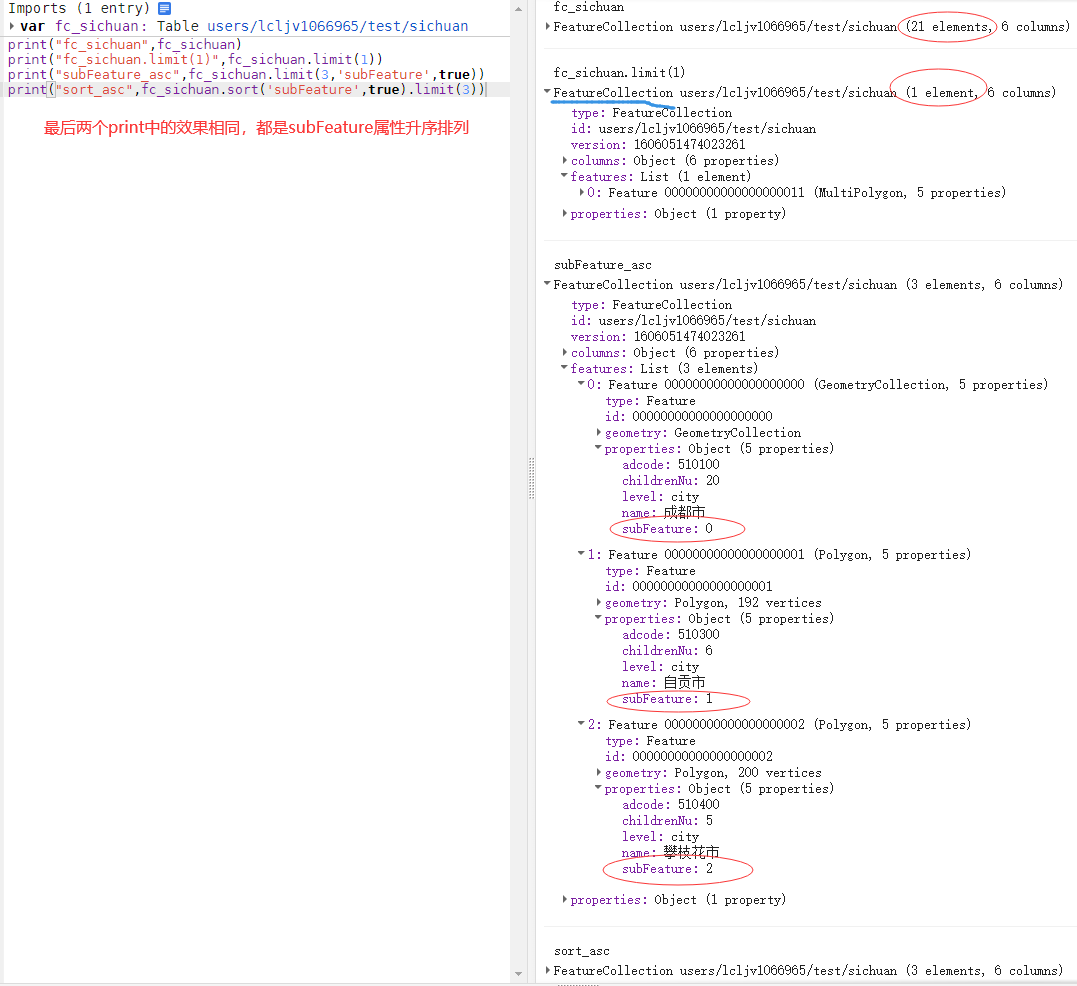The image size is (1077, 986).
Task: Collapse feature 1 Polygon entry
Action: [581, 553]
